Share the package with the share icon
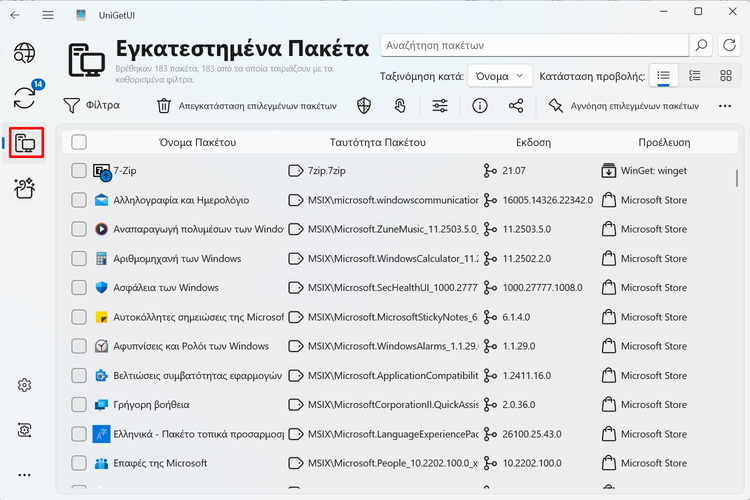This screenshot has height=500, width=750. click(x=516, y=106)
